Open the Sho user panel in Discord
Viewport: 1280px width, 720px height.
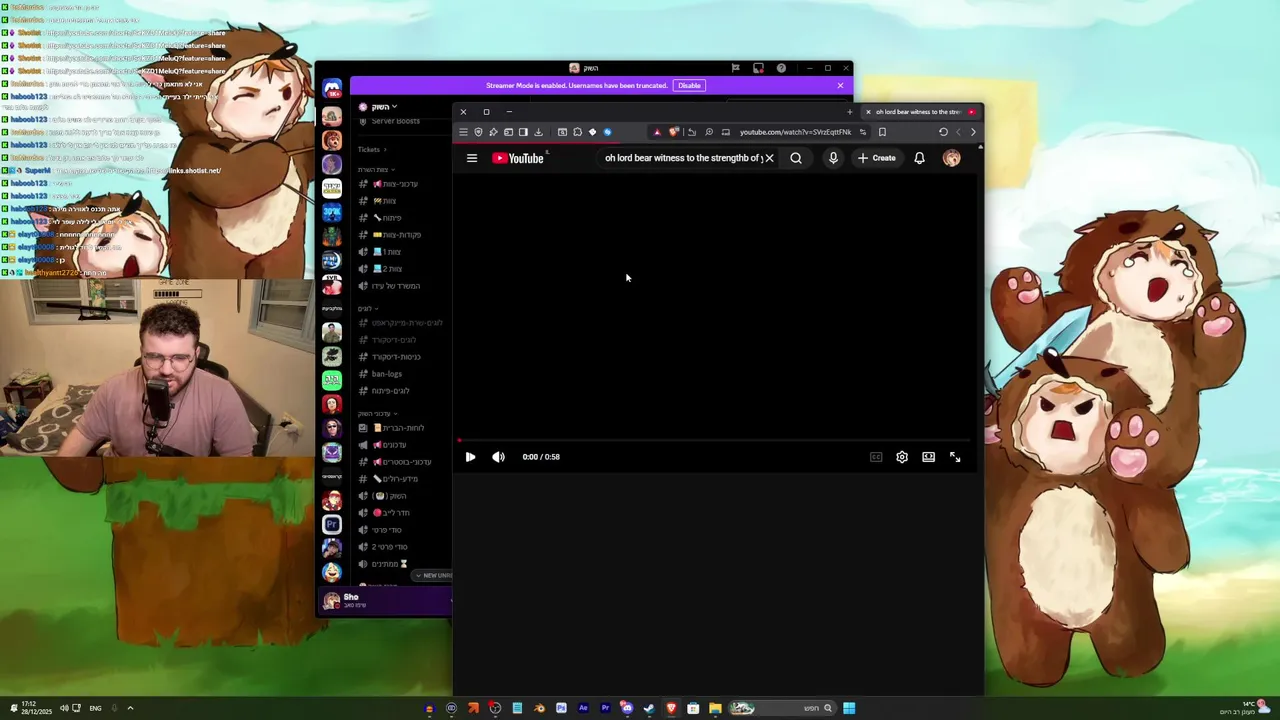tap(386, 600)
